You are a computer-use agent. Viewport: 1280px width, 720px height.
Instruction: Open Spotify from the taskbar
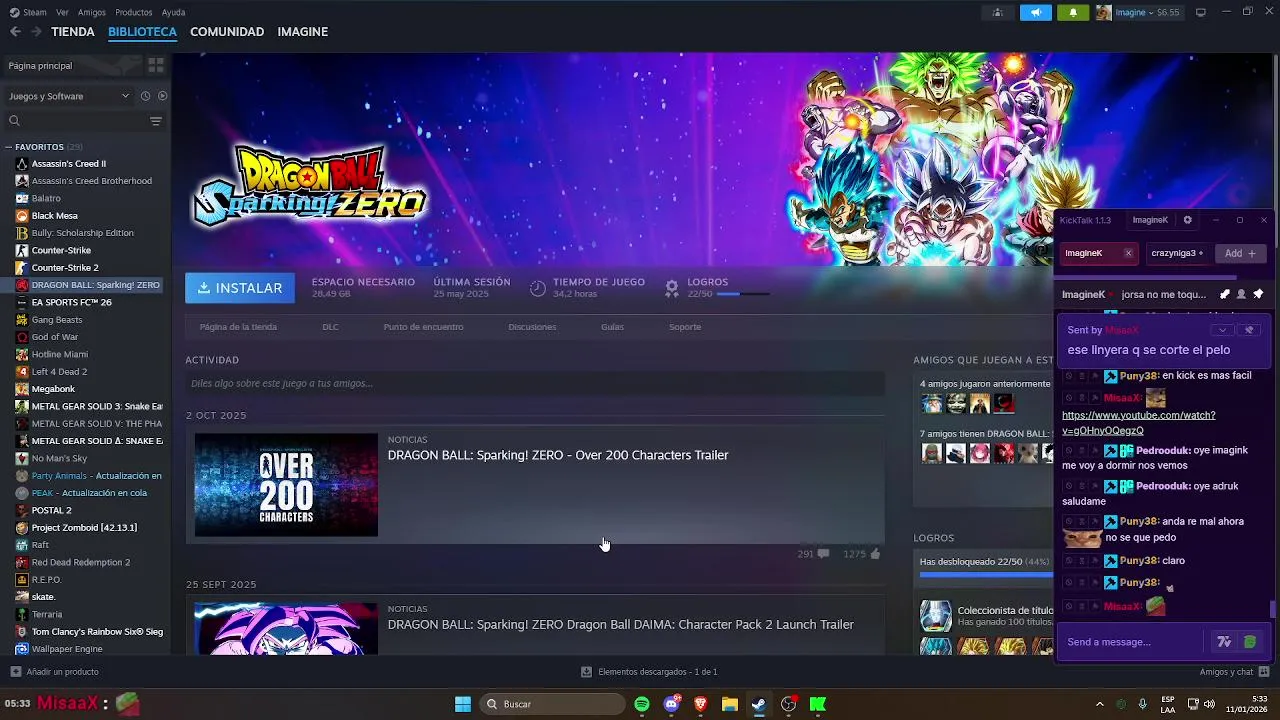[x=642, y=704]
